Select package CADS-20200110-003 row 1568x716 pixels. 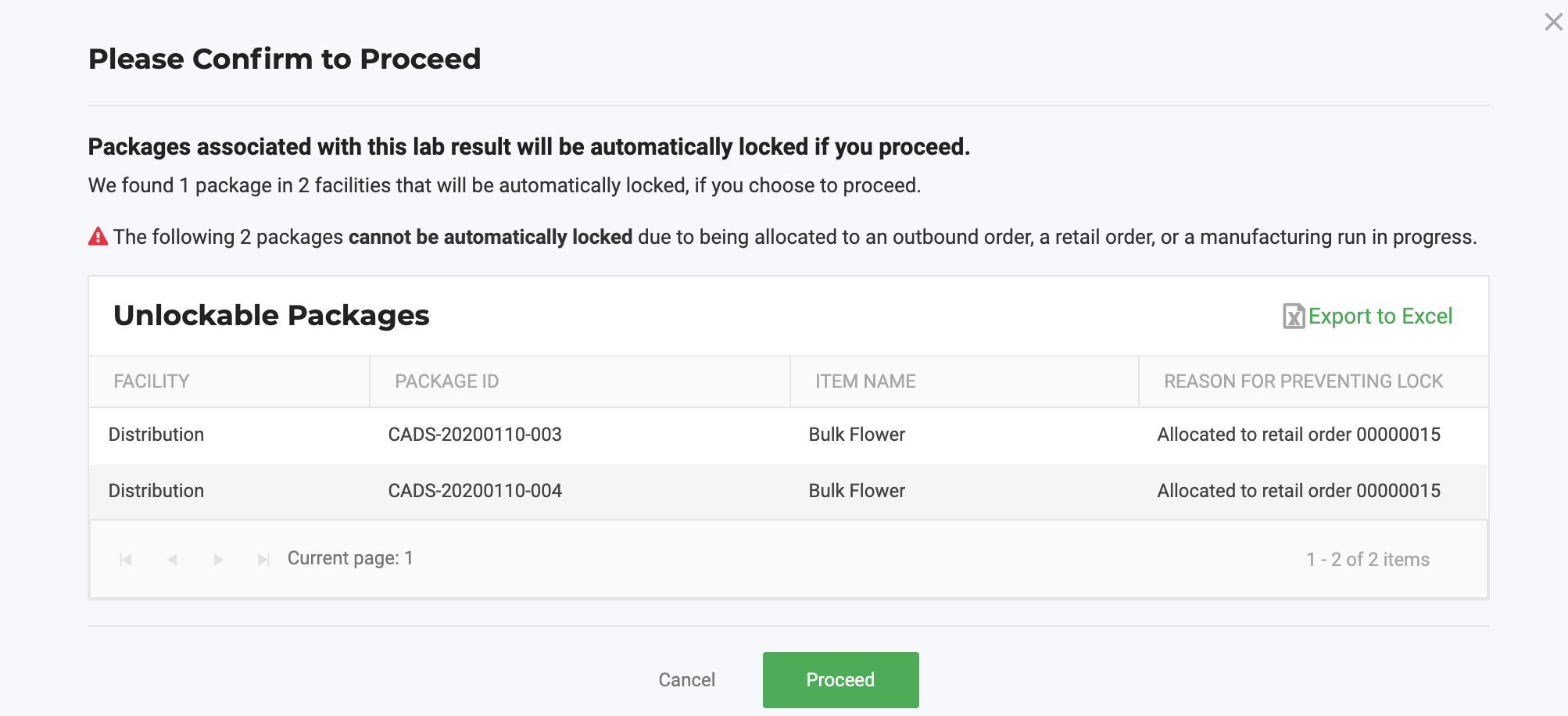[788, 435]
